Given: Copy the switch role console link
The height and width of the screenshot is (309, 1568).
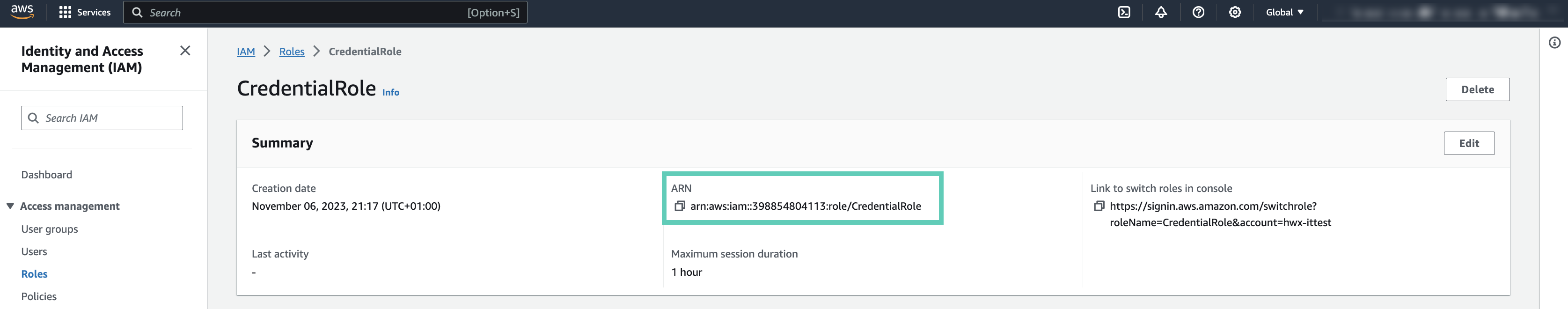Looking at the screenshot, I should pyautogui.click(x=1099, y=206).
